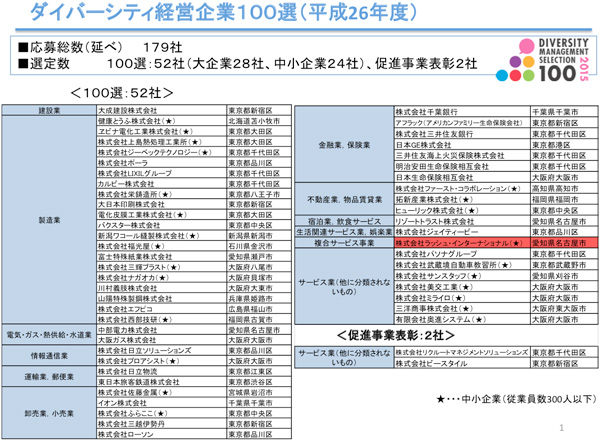The image size is (600, 446).
Task: Click the Diversity Management Selection 100 logo
Action: 543,60
